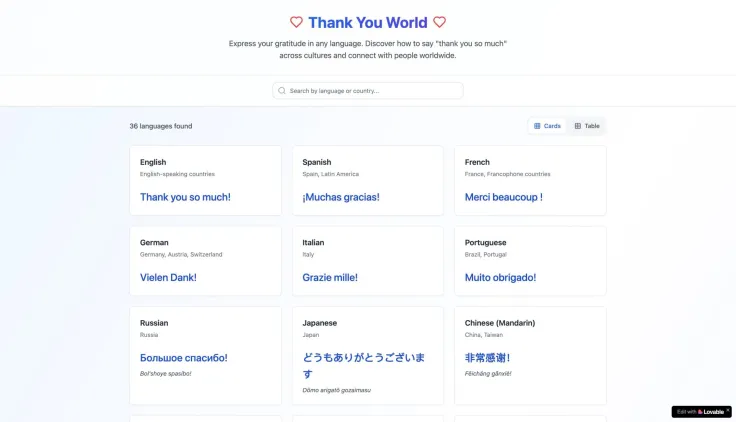Dismiss the Lovable badge with its X

pyautogui.click(x=728, y=410)
